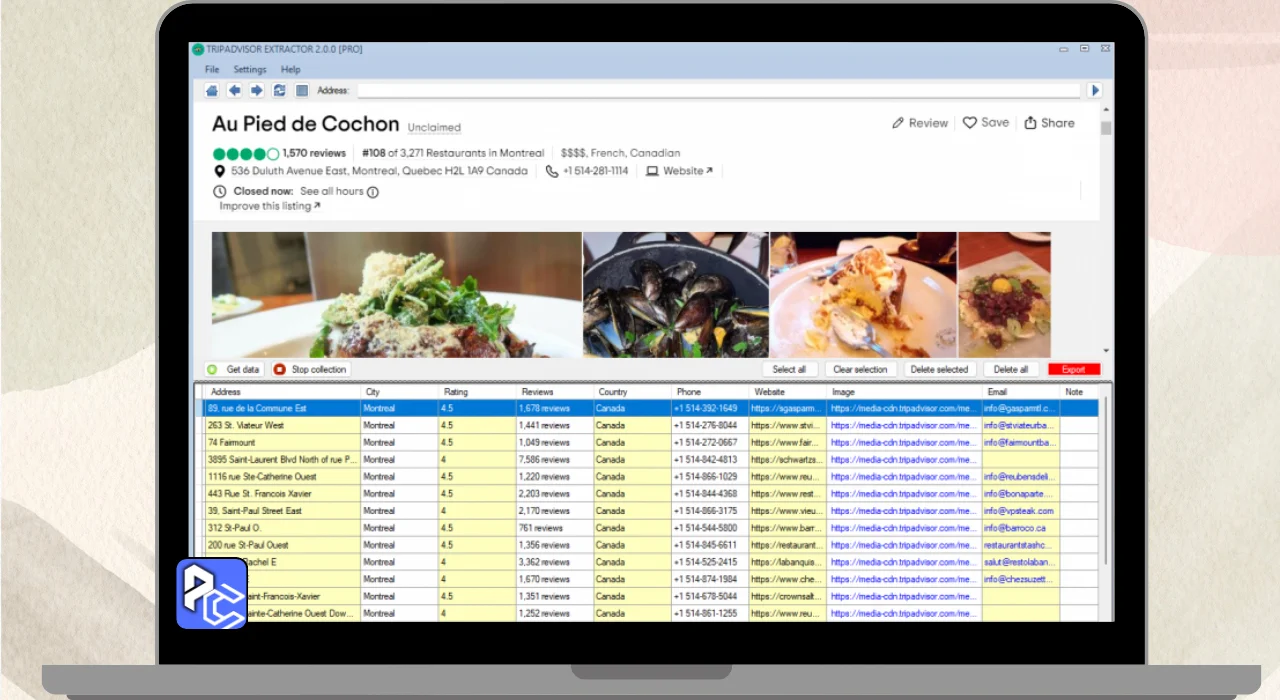Click the Restaurants in Montreal ranking link
The image size is (1280, 700).
pyautogui.click(x=453, y=153)
